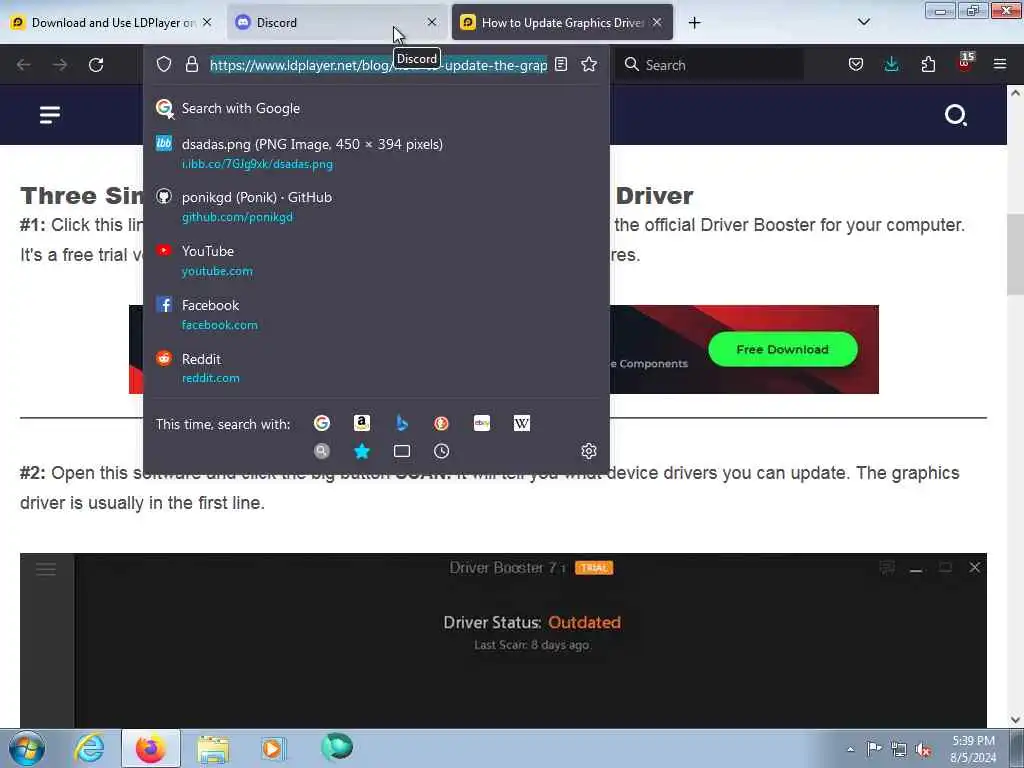This screenshot has height=768, width=1024.
Task: Click the page vertical scrollbar thumb
Action: pos(1015,255)
